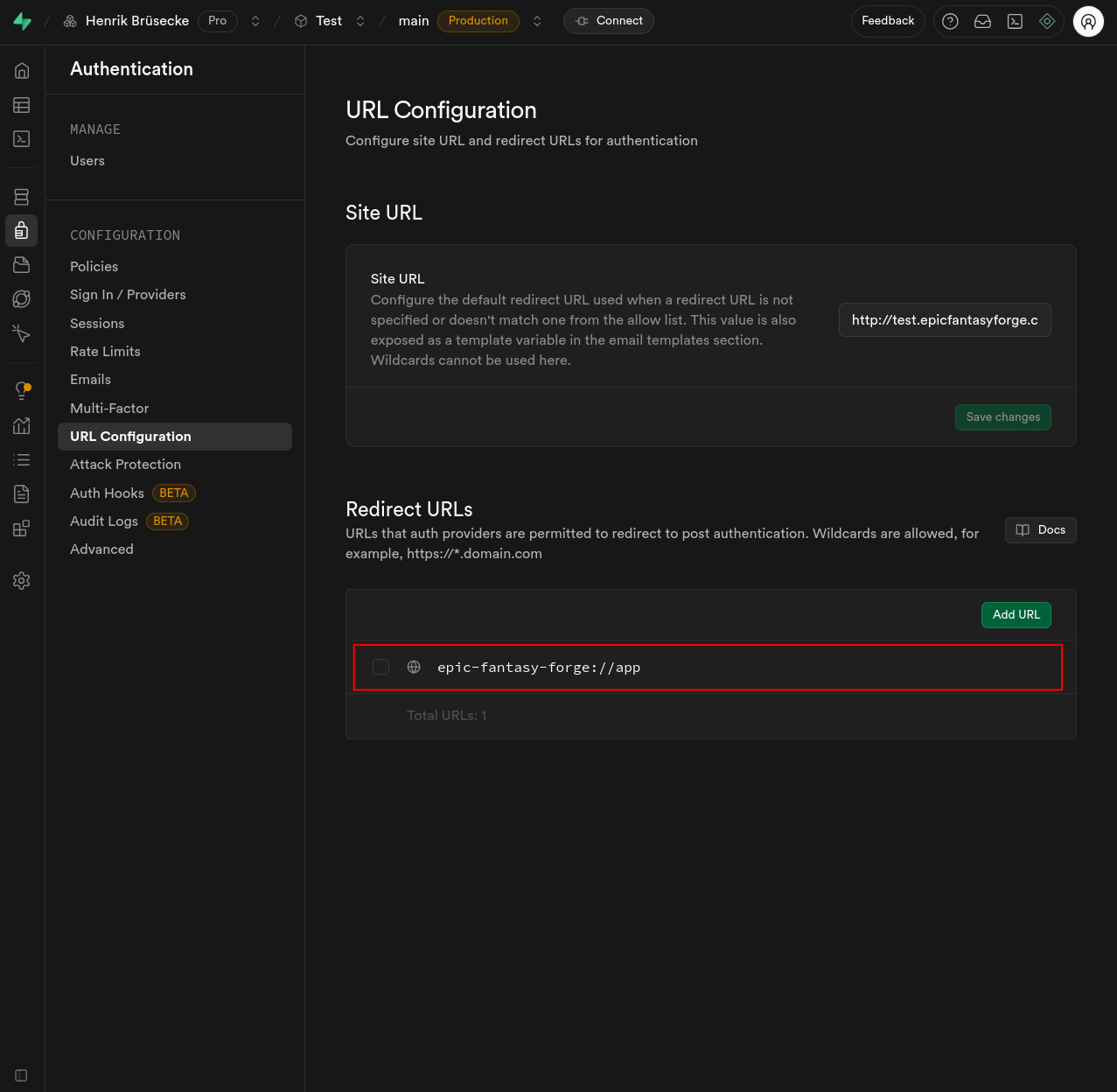1117x1092 pixels.
Task: Open the Sign In / Providers page
Action: coord(128,295)
